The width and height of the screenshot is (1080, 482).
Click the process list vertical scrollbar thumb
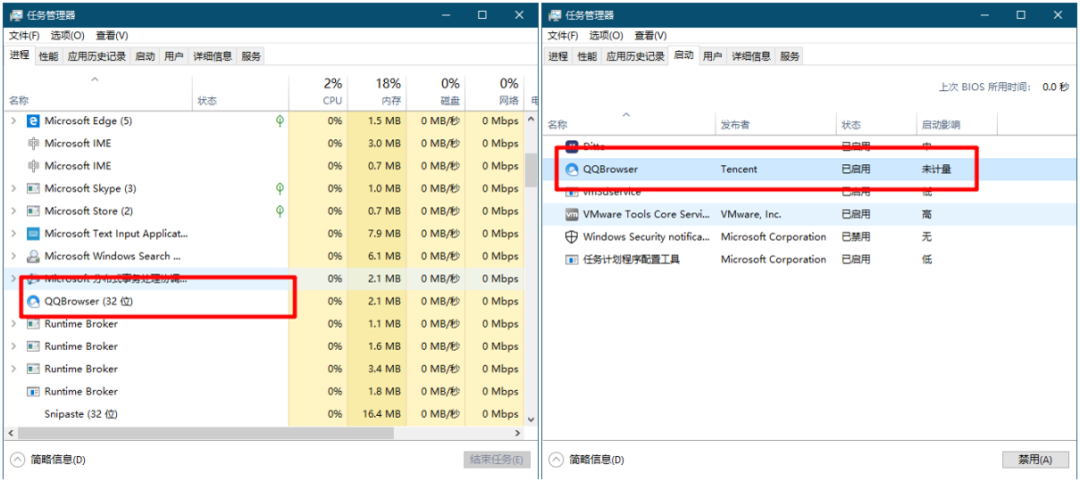click(x=531, y=169)
